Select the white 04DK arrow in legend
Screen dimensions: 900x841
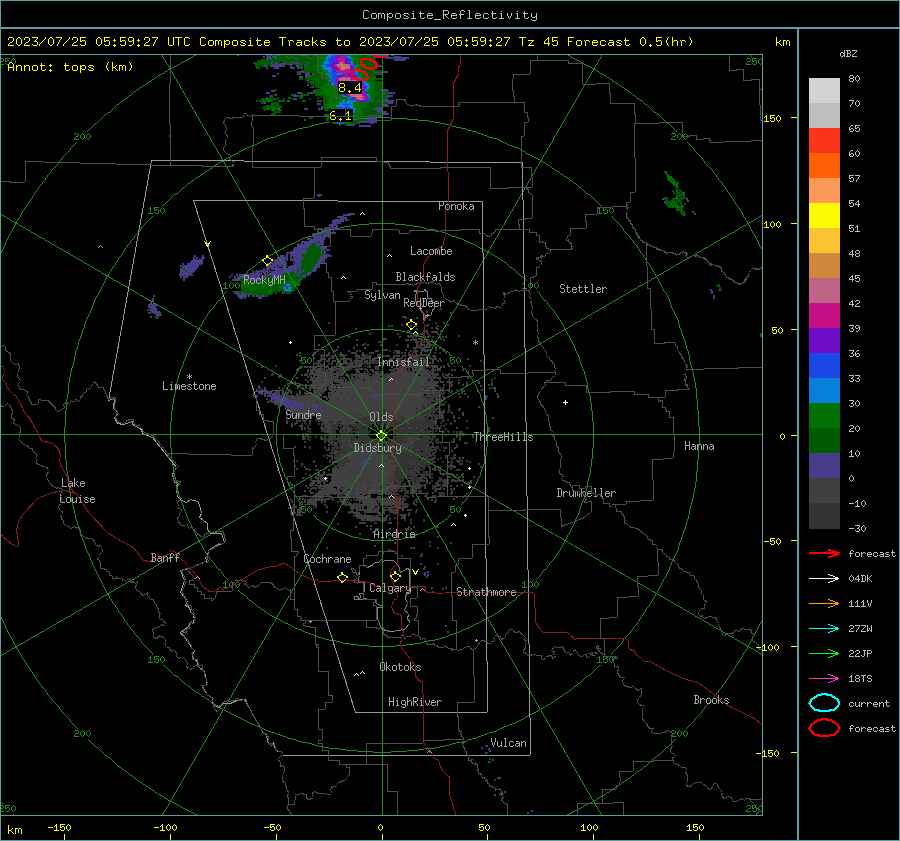[824, 578]
